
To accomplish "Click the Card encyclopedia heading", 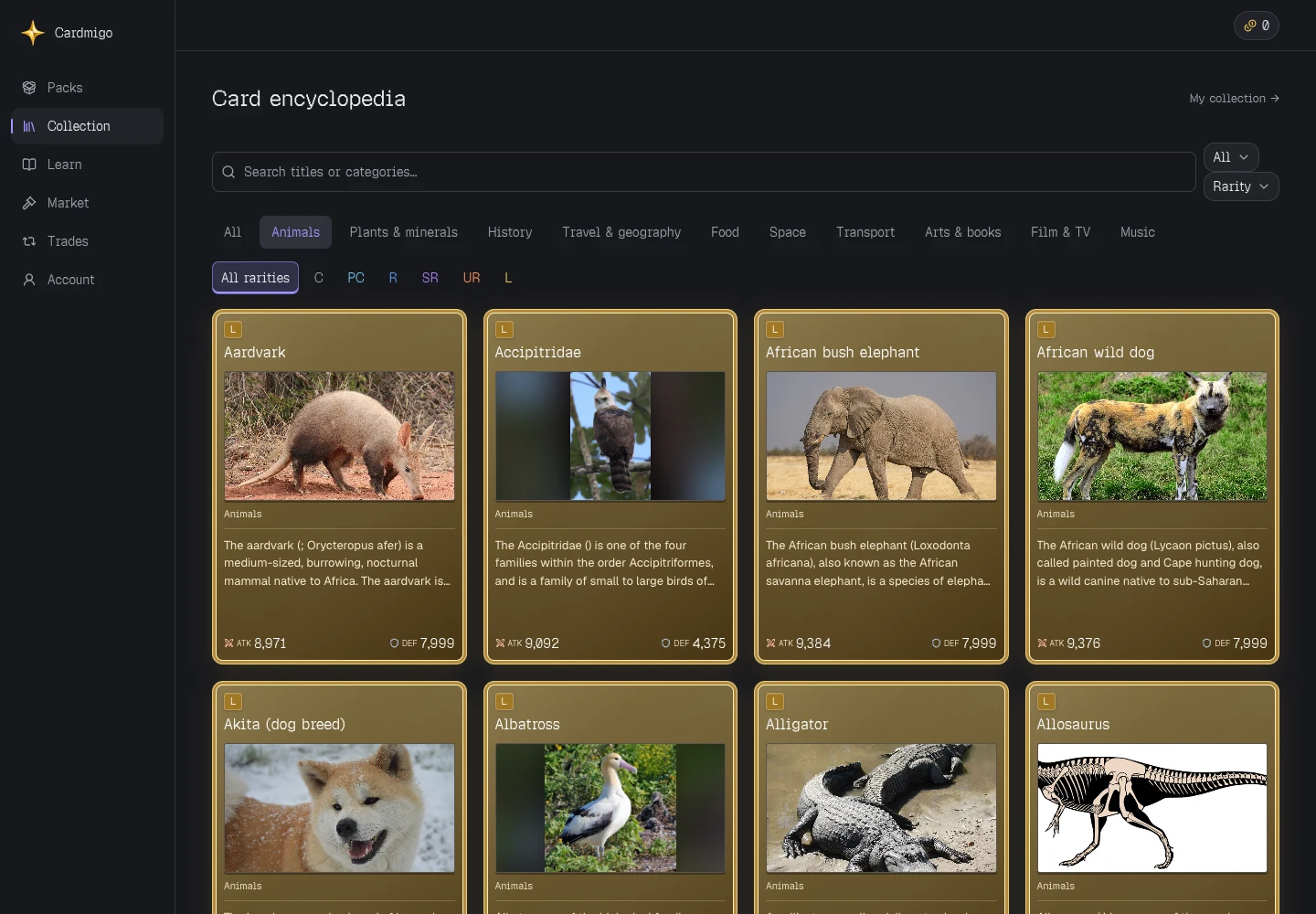I will click(x=309, y=99).
